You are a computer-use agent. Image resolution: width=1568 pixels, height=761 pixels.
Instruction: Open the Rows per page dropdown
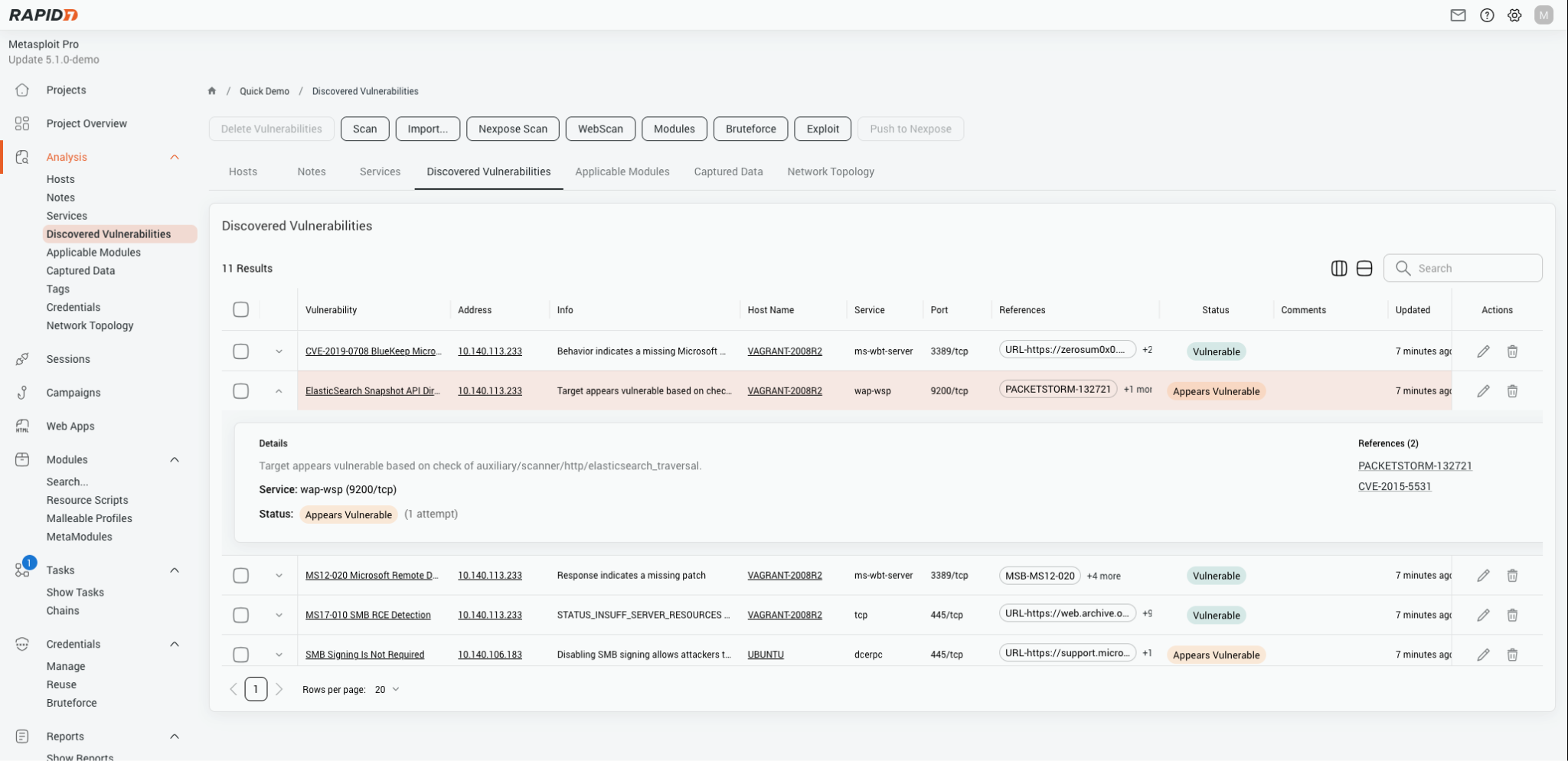tap(387, 689)
